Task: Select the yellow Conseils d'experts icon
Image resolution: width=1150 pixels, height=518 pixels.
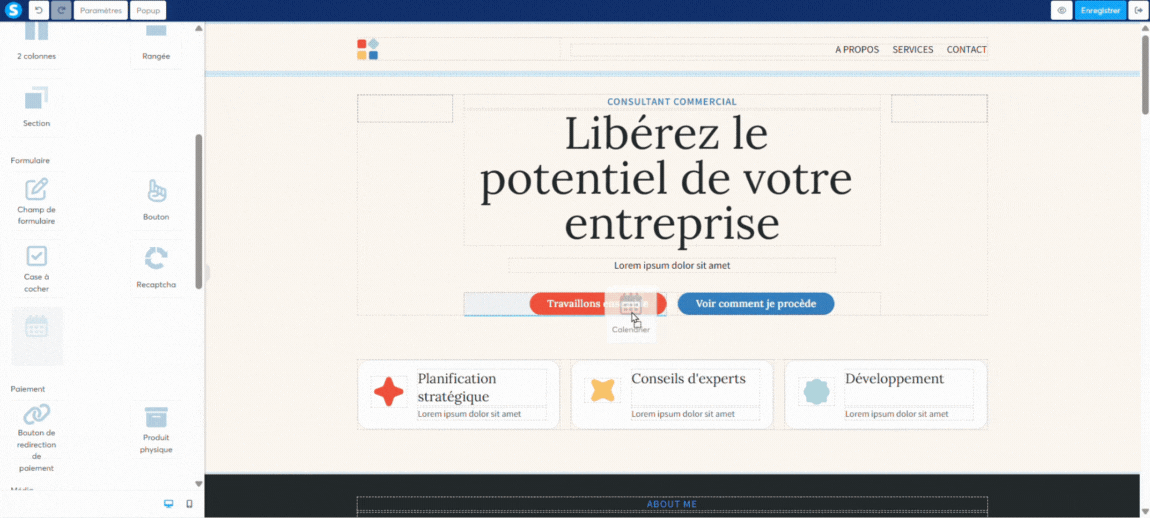Action: pos(602,390)
